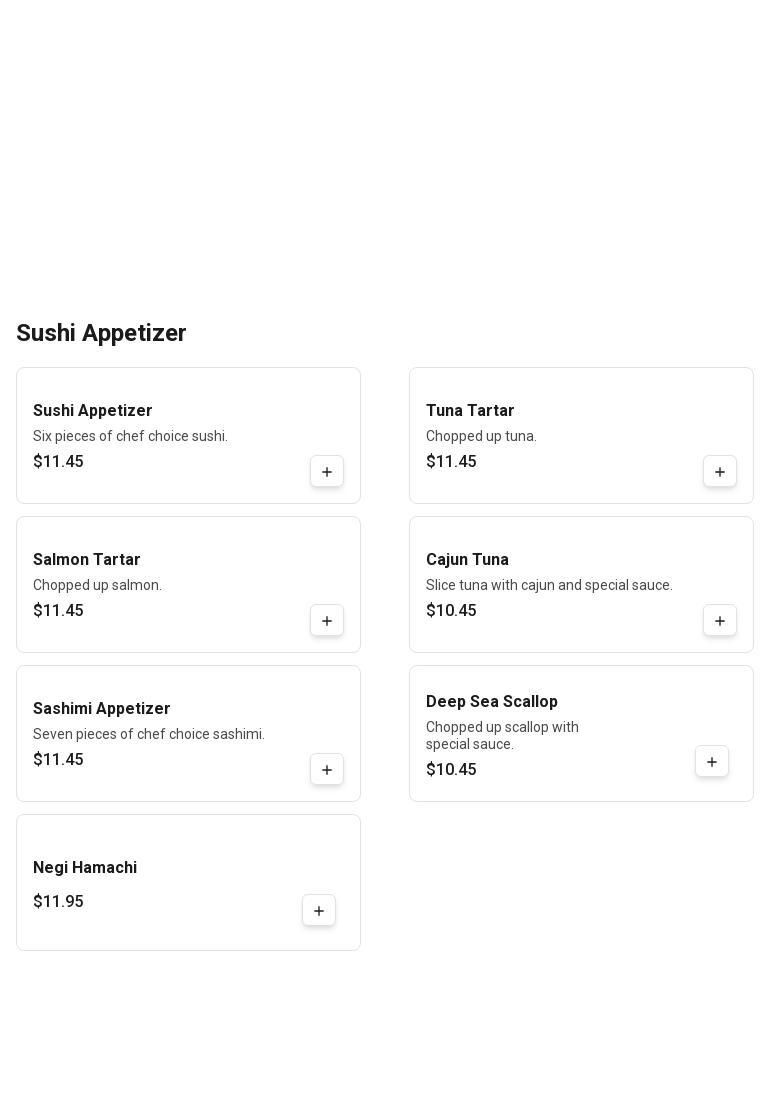Click "Seven pieces of chef choice sashimi" text

[149, 734]
